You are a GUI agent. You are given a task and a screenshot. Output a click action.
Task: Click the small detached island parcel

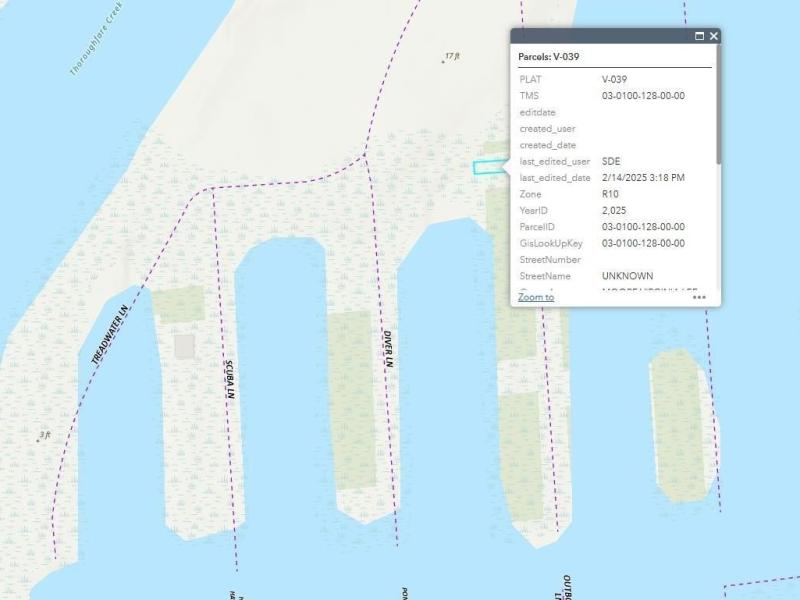(682, 425)
